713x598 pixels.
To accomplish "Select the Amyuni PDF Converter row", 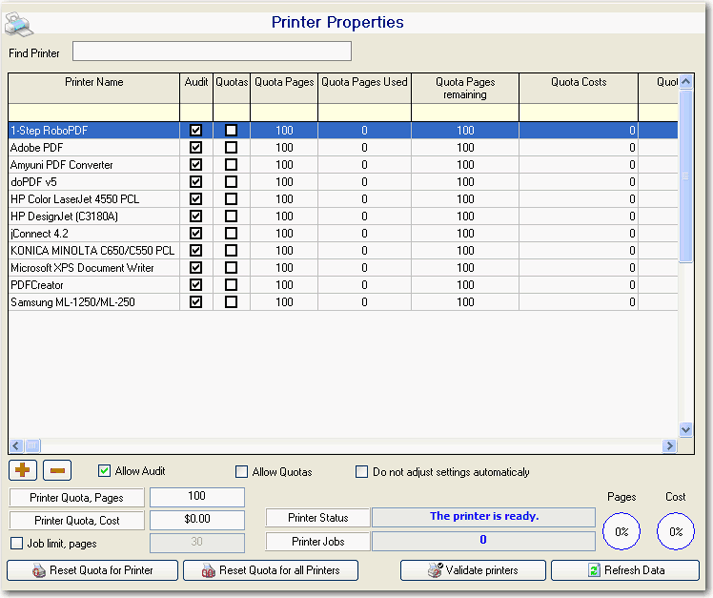I will point(343,165).
